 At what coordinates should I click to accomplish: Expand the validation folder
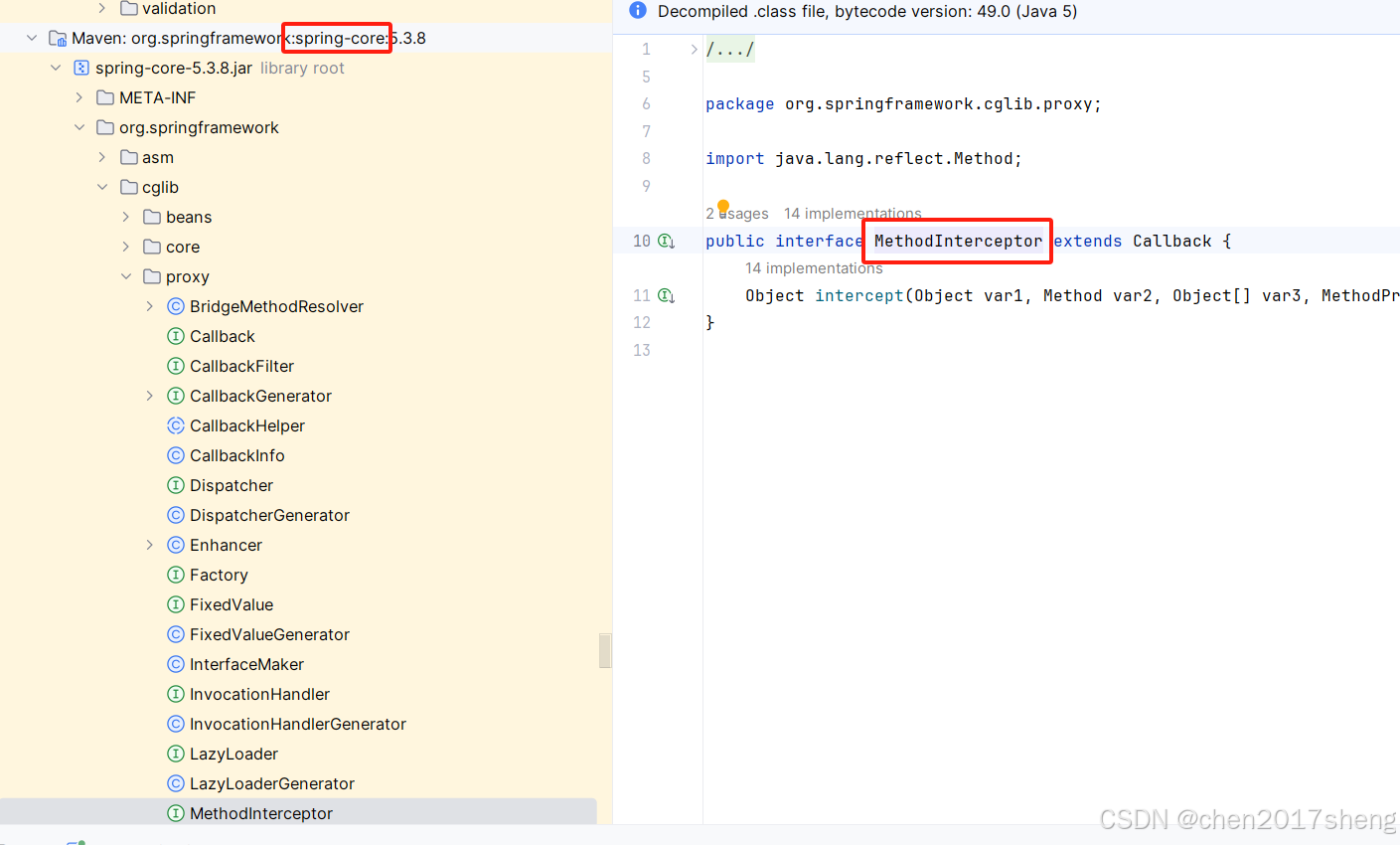(102, 8)
